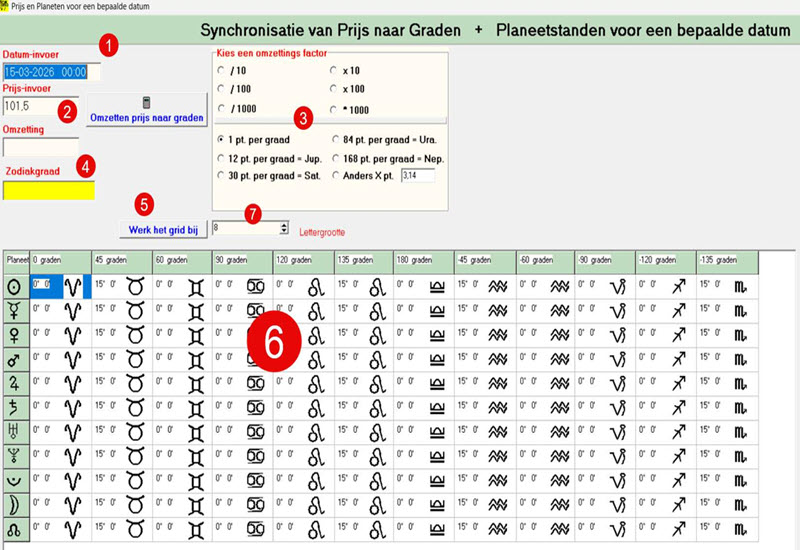The width and height of the screenshot is (800, 550).
Task: Click Gemini symbol in Sun row
Action: (x=196, y=288)
